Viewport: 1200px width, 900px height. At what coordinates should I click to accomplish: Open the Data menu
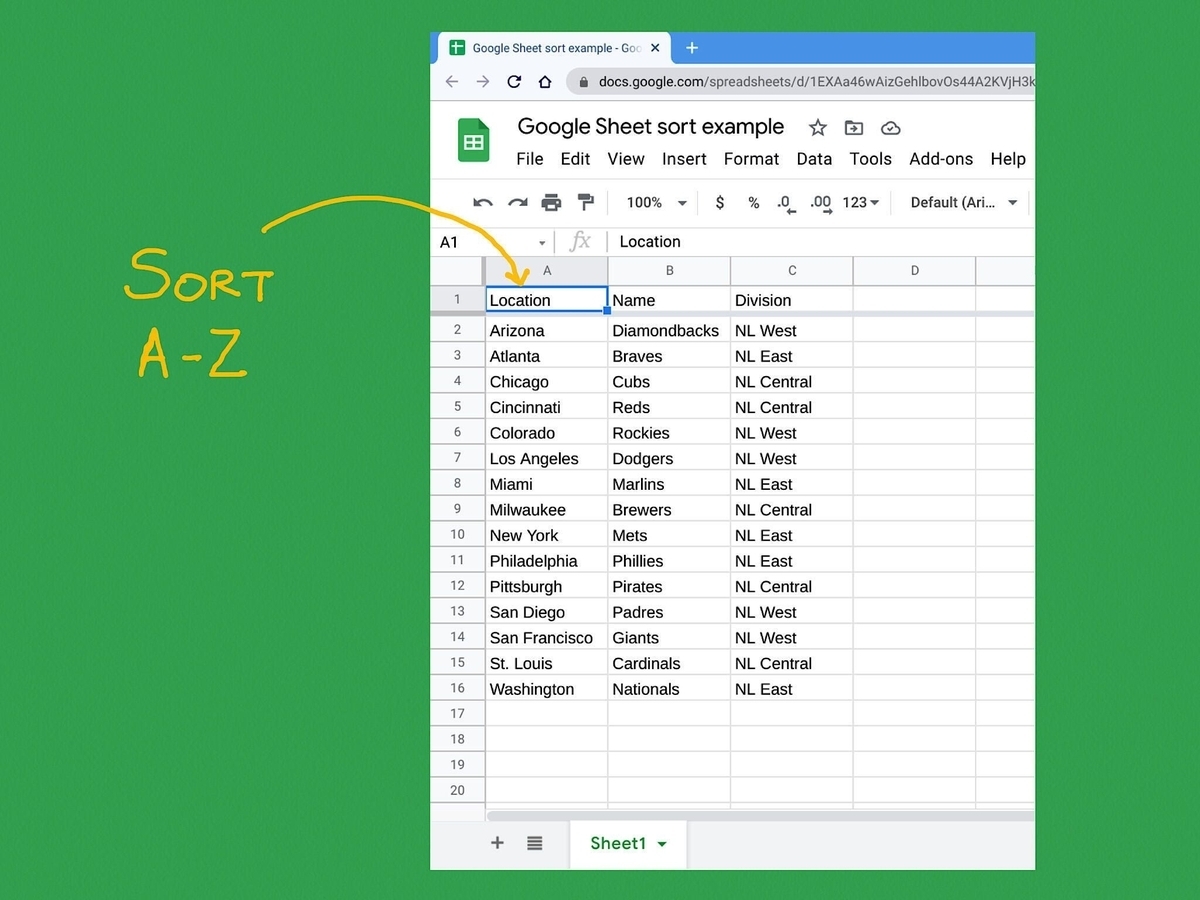(x=814, y=158)
